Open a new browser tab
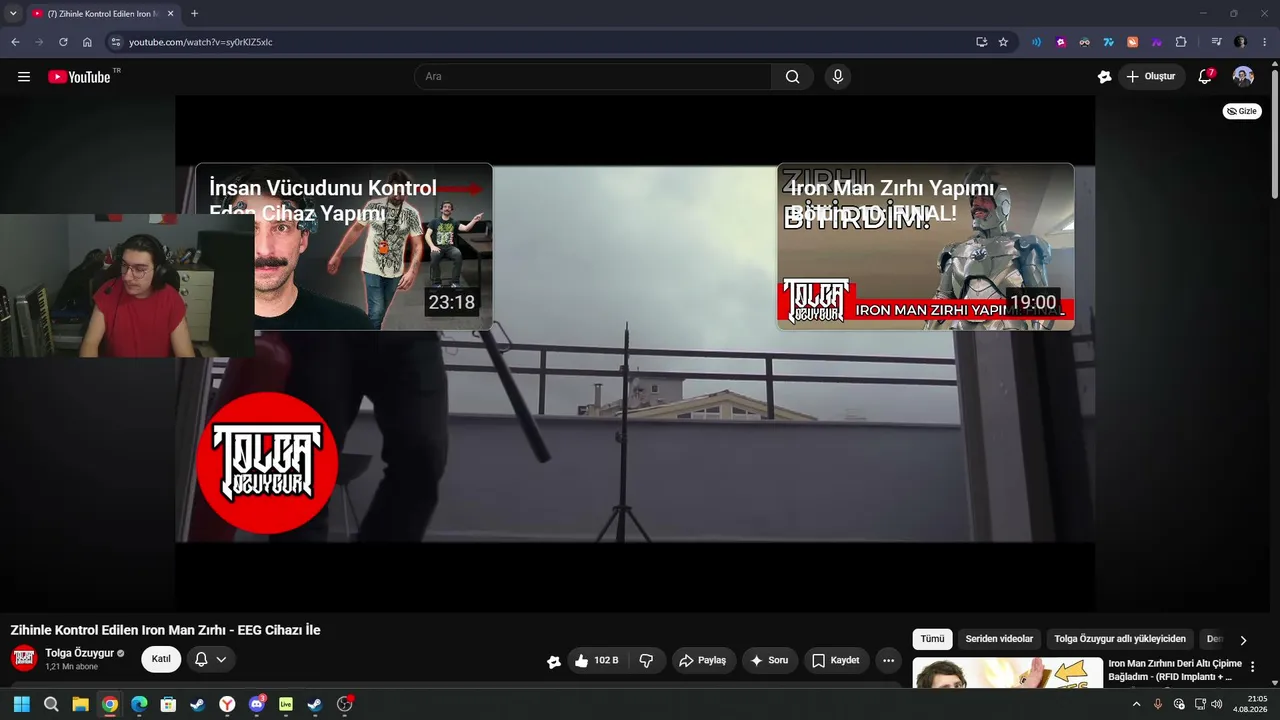The height and width of the screenshot is (720, 1280). (194, 14)
